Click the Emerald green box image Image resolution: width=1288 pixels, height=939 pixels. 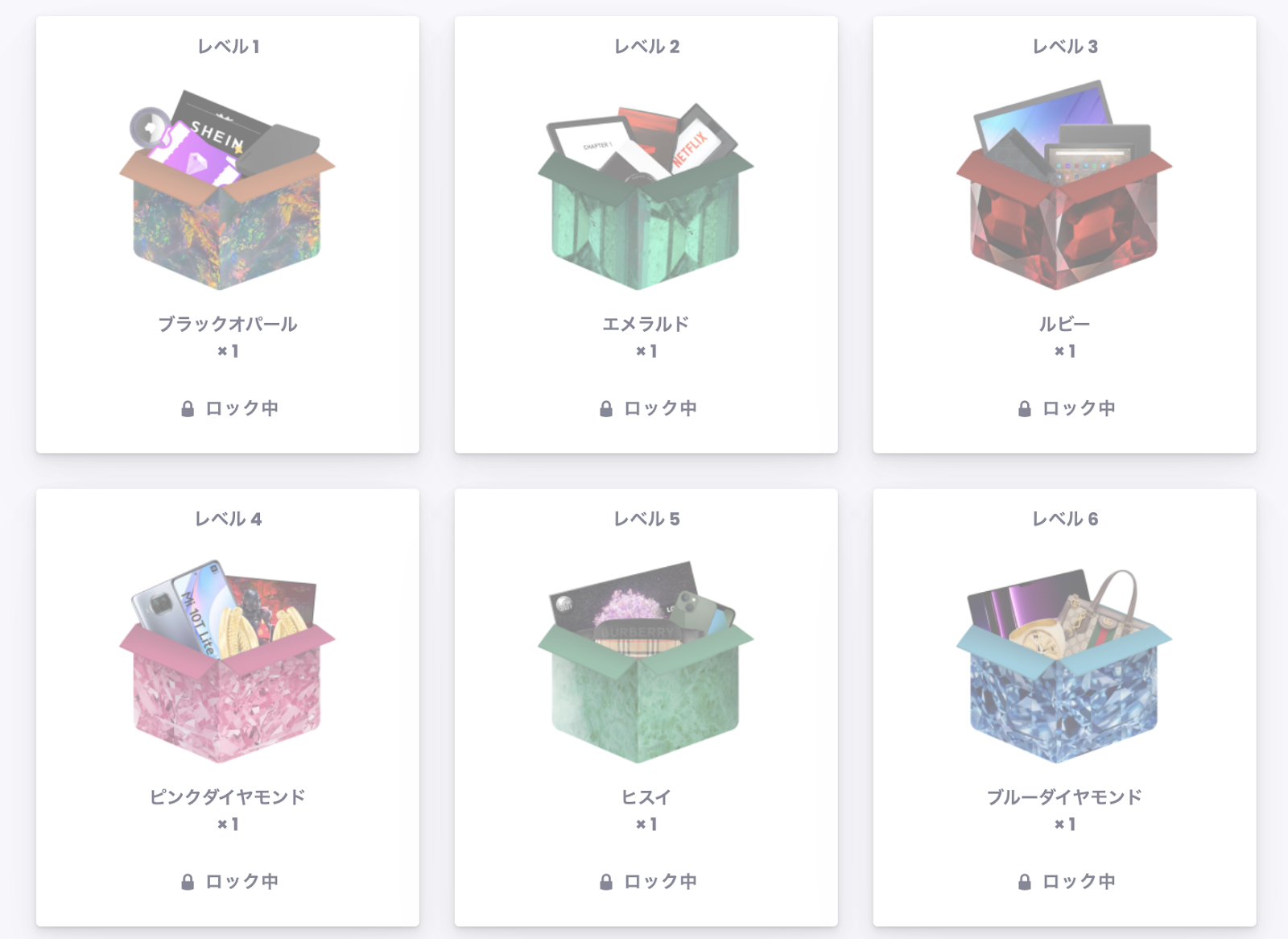pyautogui.click(x=646, y=196)
